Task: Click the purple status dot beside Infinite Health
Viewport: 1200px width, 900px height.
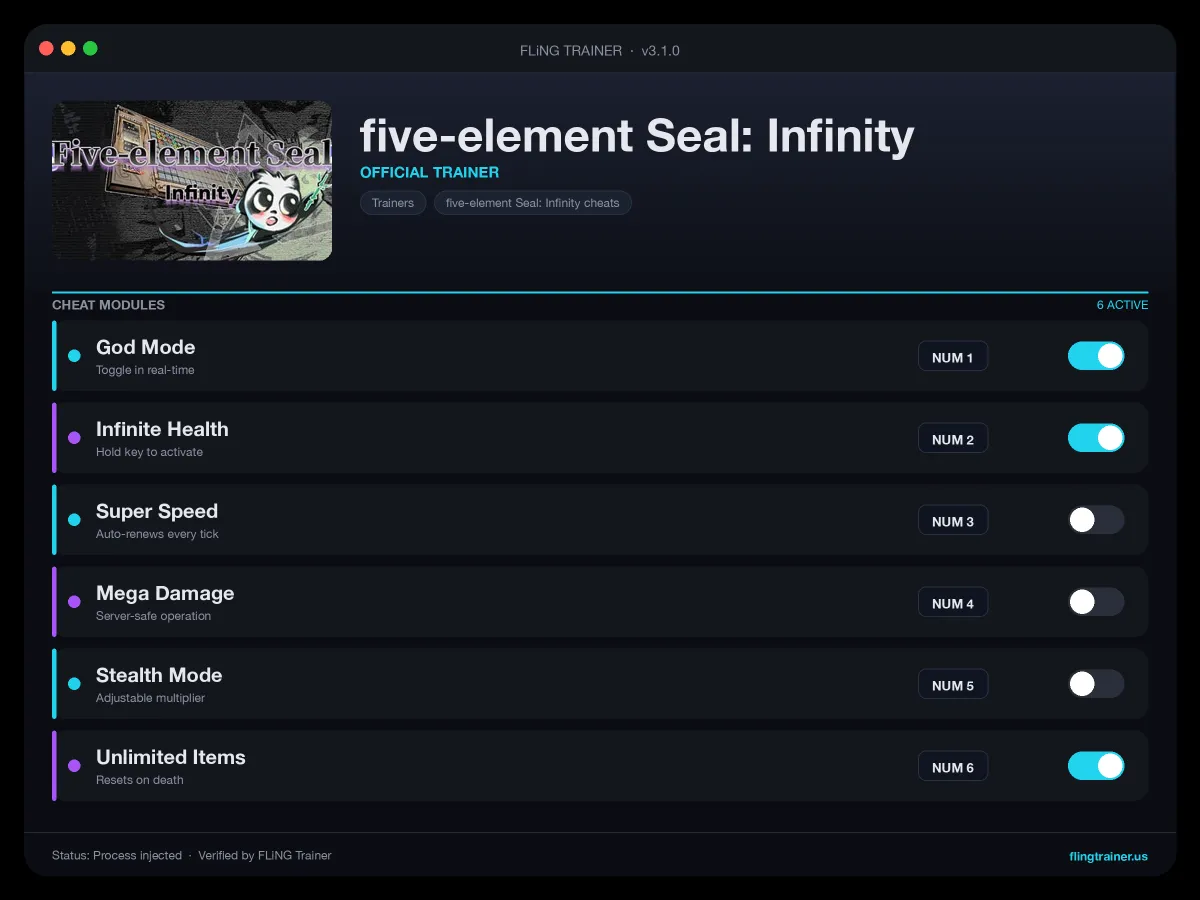Action: (x=74, y=438)
